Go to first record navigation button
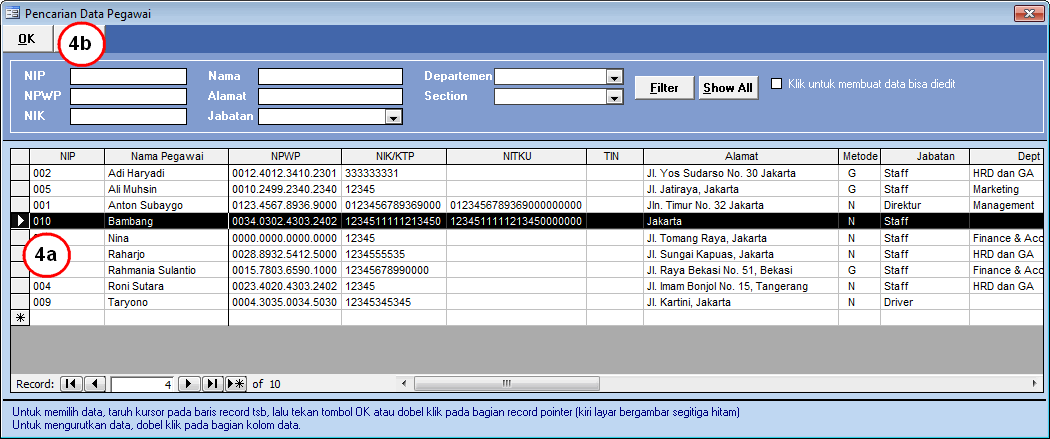 click(x=71, y=383)
